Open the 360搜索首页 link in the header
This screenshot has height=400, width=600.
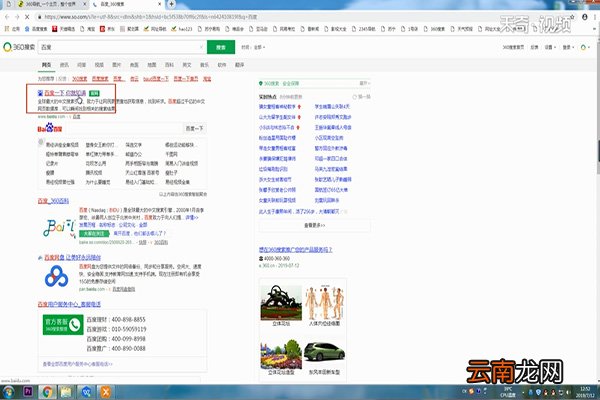513,47
